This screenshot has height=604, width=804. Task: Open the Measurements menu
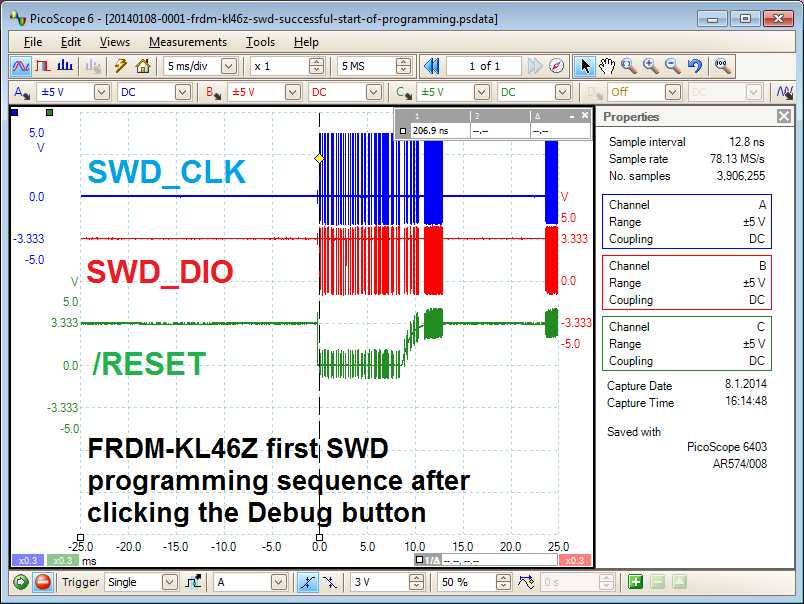click(188, 42)
